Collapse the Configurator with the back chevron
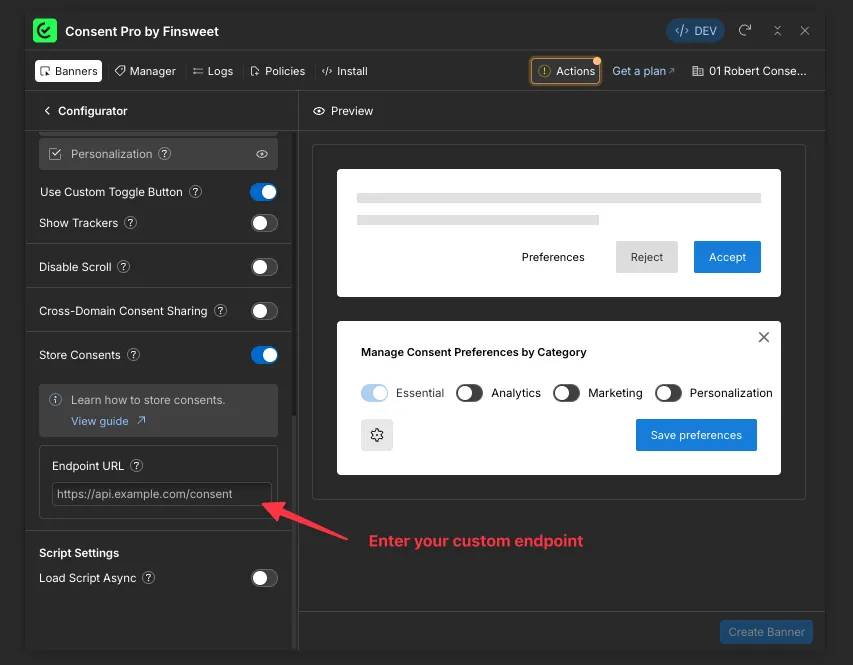The width and height of the screenshot is (853, 665). pyautogui.click(x=47, y=110)
